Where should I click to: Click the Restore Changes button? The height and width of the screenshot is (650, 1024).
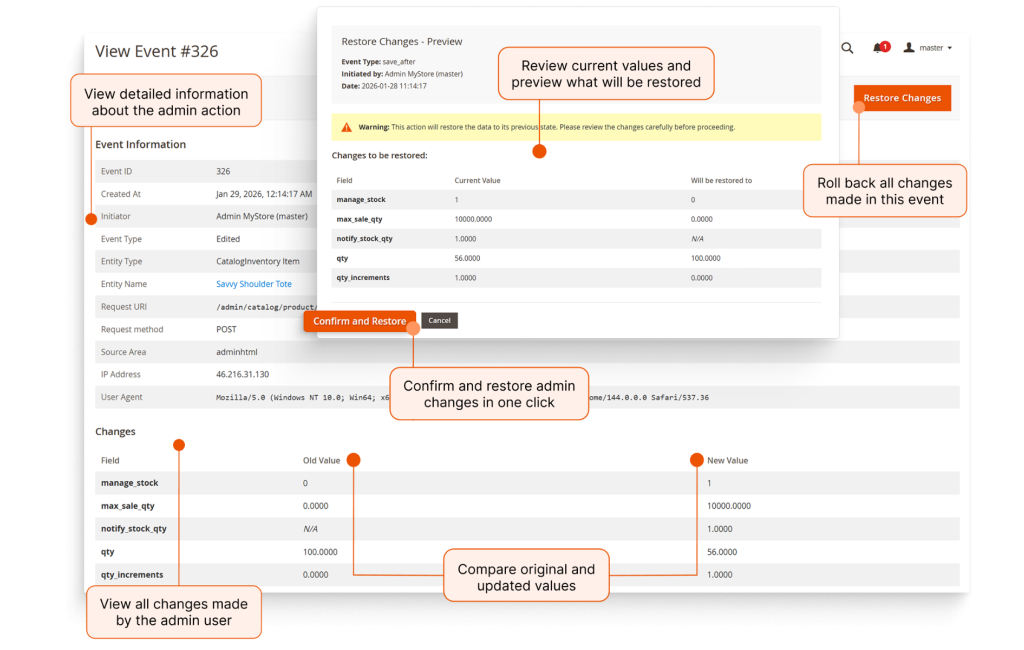pyautogui.click(x=902, y=98)
